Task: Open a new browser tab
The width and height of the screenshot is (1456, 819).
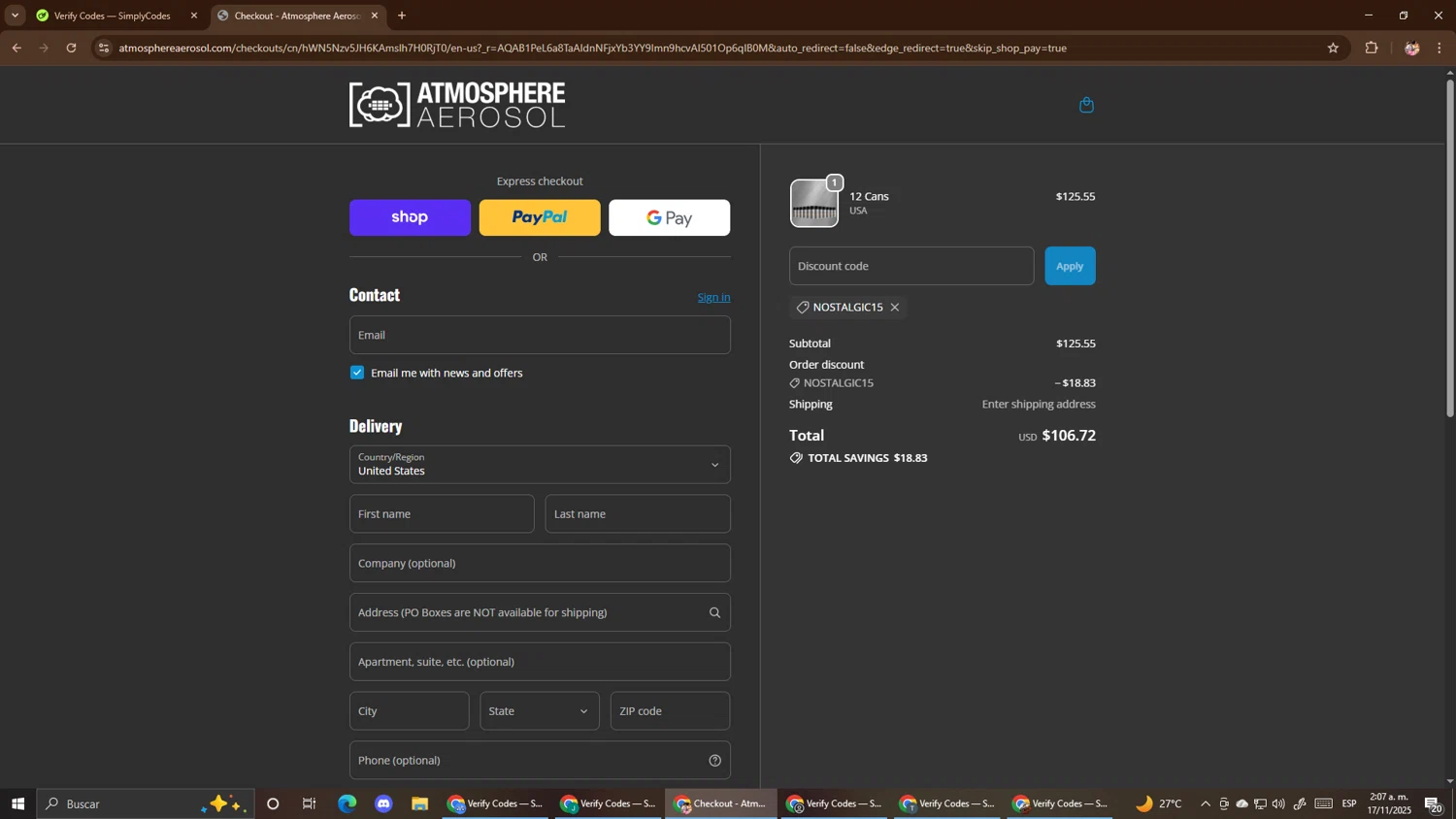Action: (x=402, y=16)
